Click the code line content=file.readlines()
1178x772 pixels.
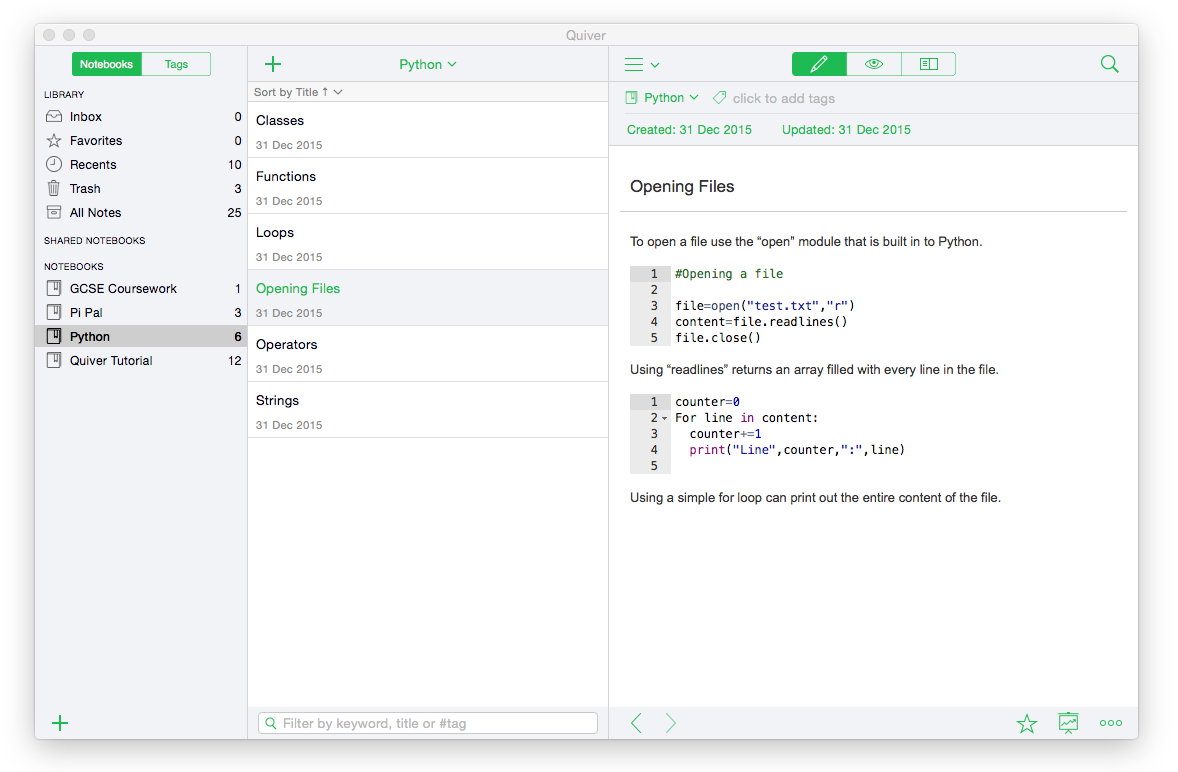point(761,321)
